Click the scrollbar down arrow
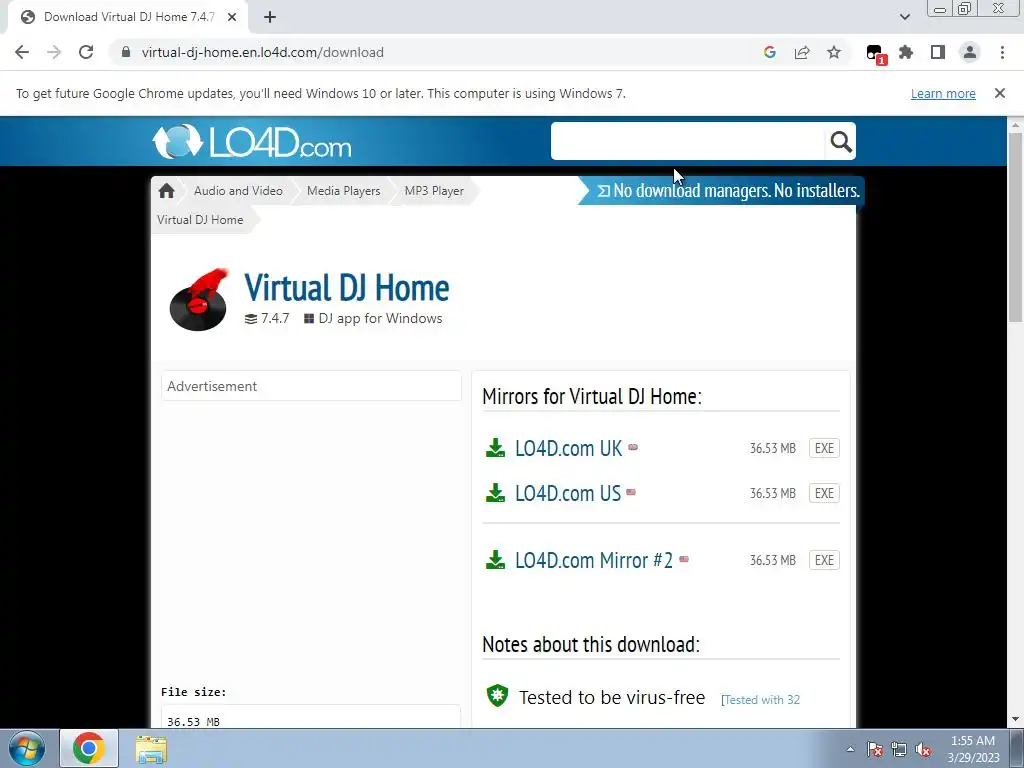1024x768 pixels. 1015,720
